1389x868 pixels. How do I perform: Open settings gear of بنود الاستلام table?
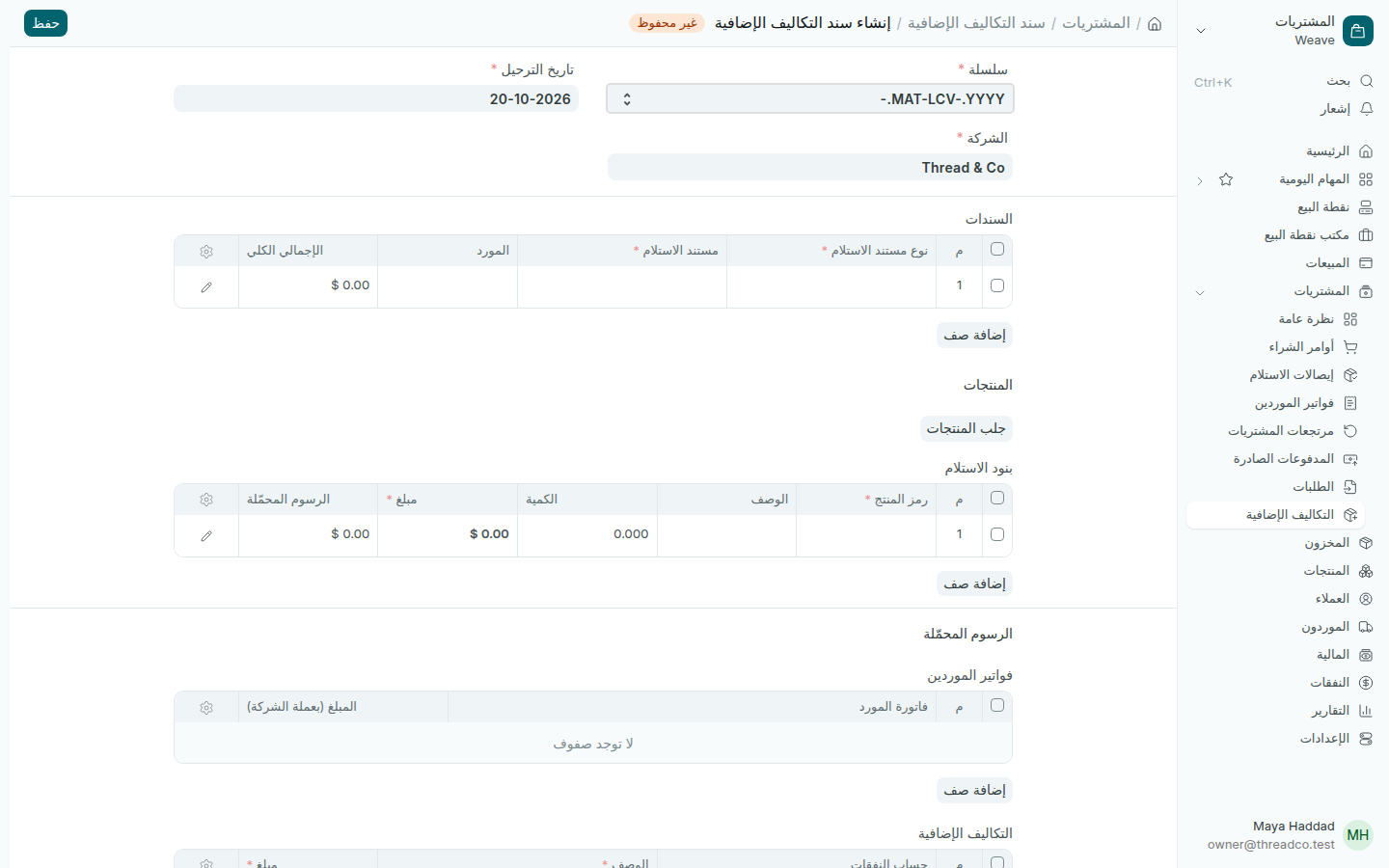pyautogui.click(x=206, y=500)
